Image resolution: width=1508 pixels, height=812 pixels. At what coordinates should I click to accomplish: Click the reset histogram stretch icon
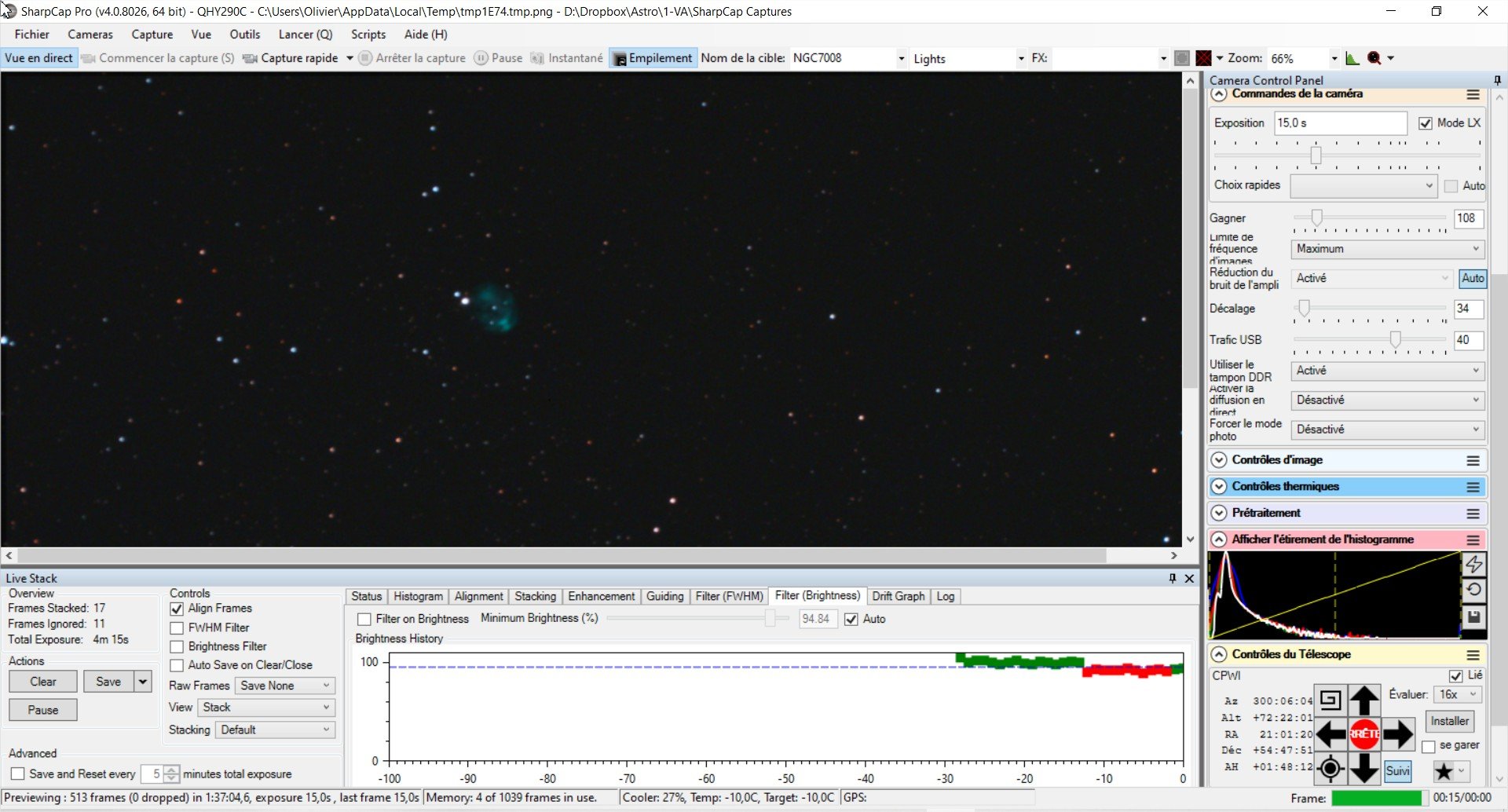click(1474, 590)
